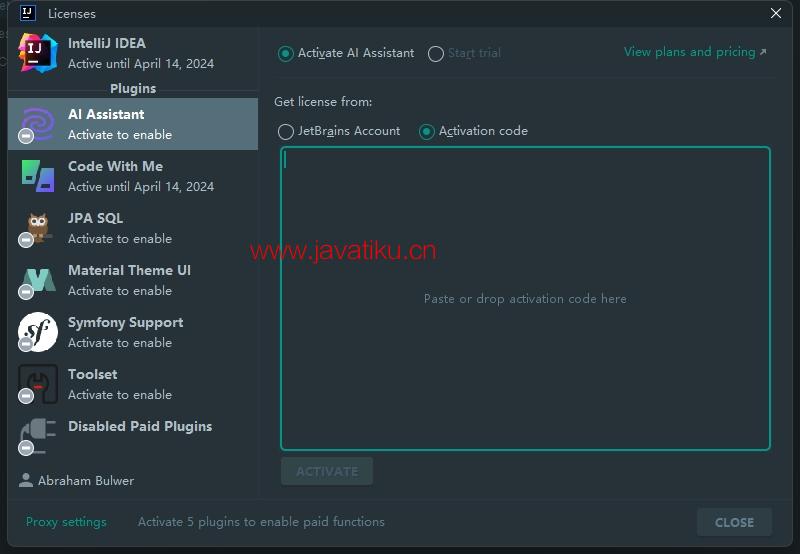Select the AI Assistant plugin row
800x554 pixels.
tap(133, 124)
